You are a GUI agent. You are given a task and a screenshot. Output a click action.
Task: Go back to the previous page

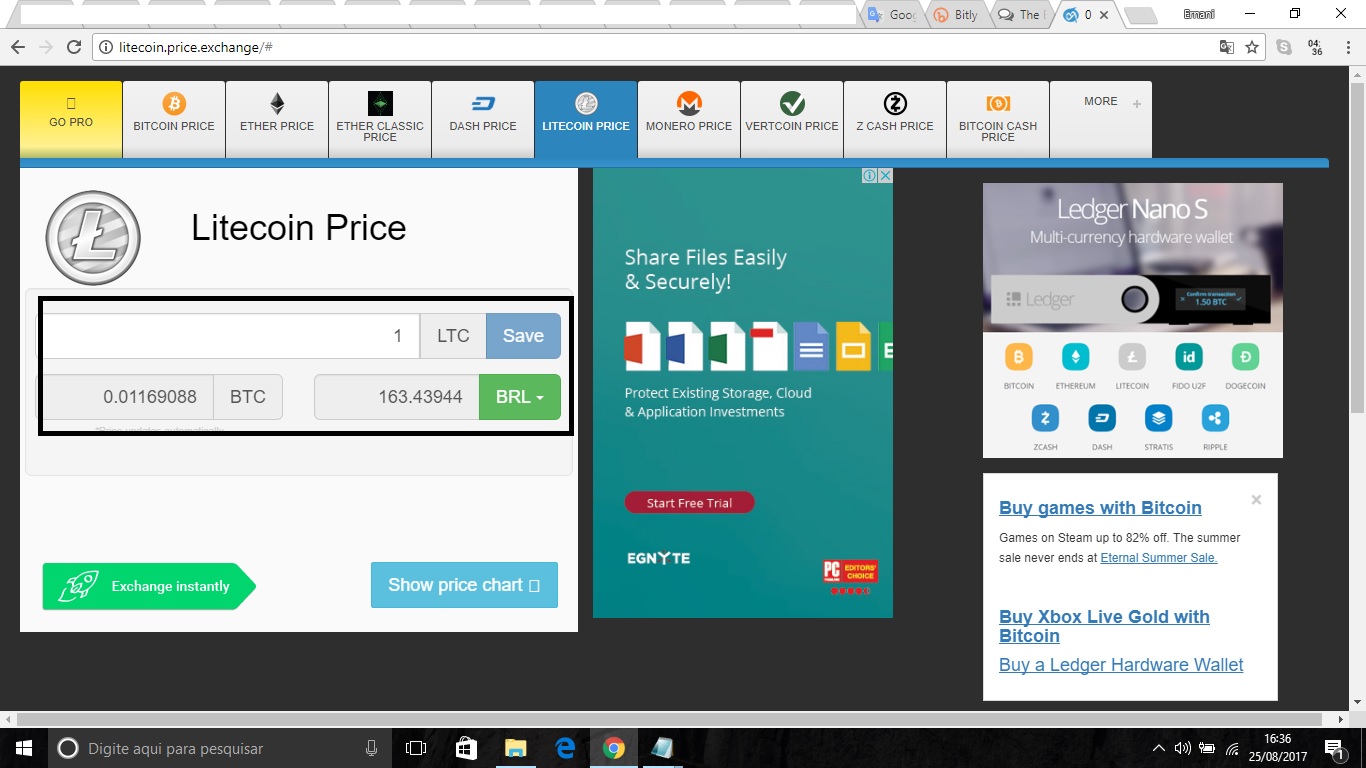click(x=17, y=47)
